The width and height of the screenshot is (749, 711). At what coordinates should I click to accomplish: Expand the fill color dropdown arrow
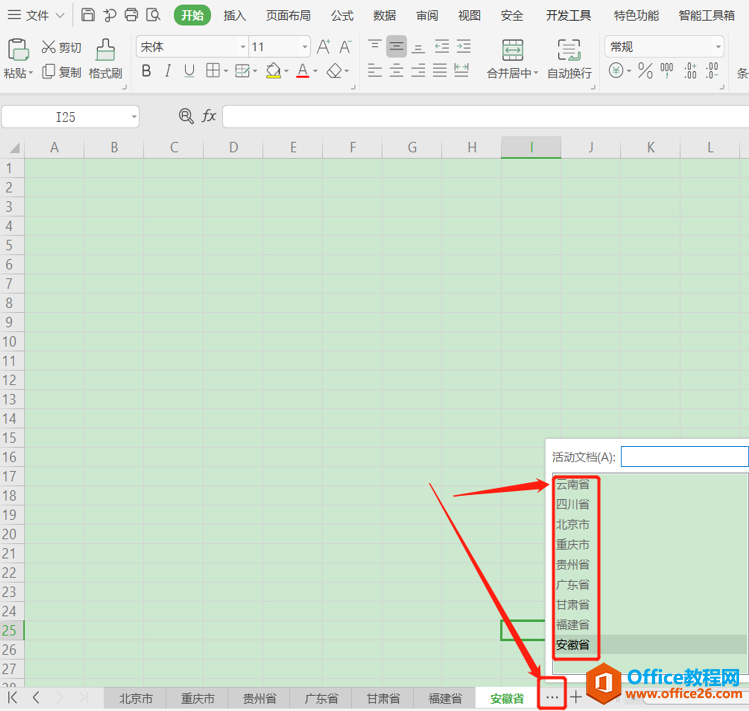point(286,71)
